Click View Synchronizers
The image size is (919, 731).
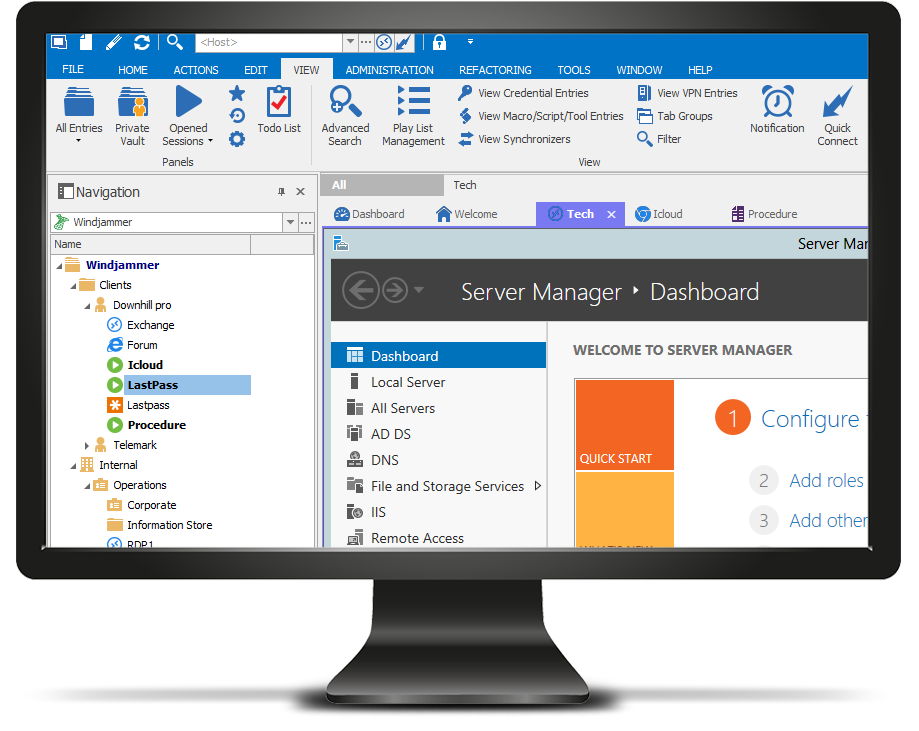tap(514, 139)
